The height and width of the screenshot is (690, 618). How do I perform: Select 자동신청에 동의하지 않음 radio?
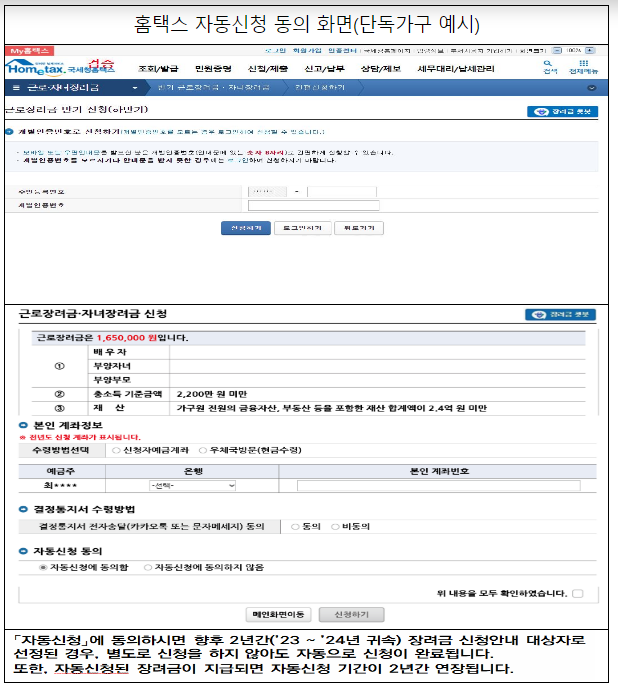coord(148,568)
